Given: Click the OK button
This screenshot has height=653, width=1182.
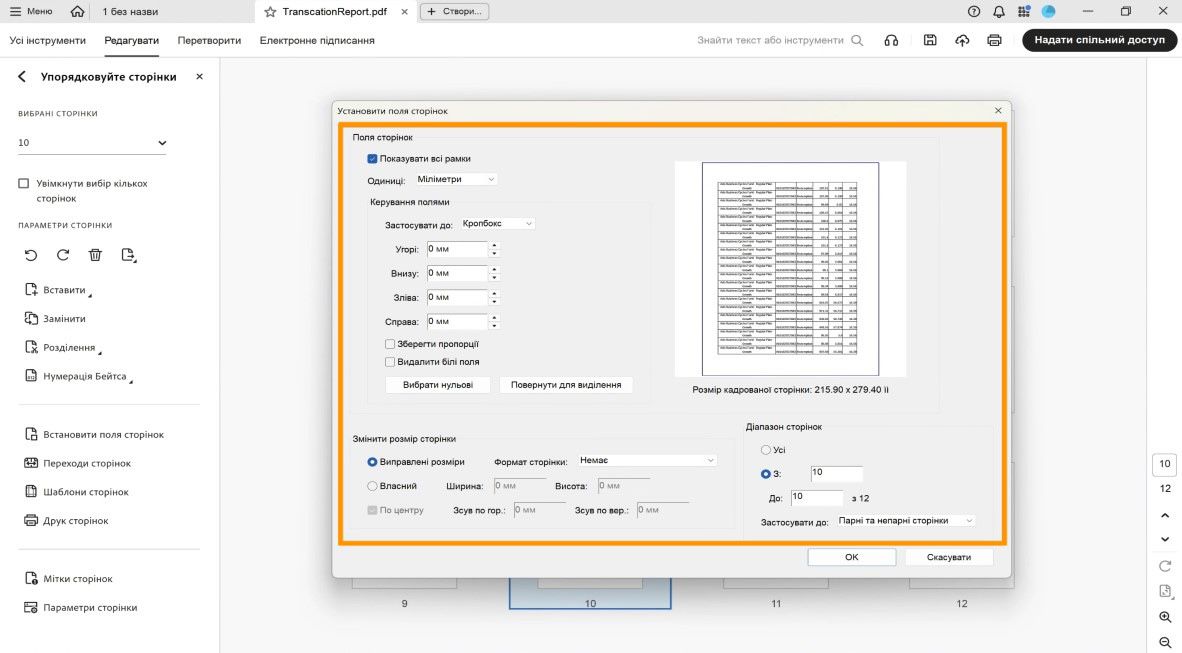Looking at the screenshot, I should [x=852, y=557].
